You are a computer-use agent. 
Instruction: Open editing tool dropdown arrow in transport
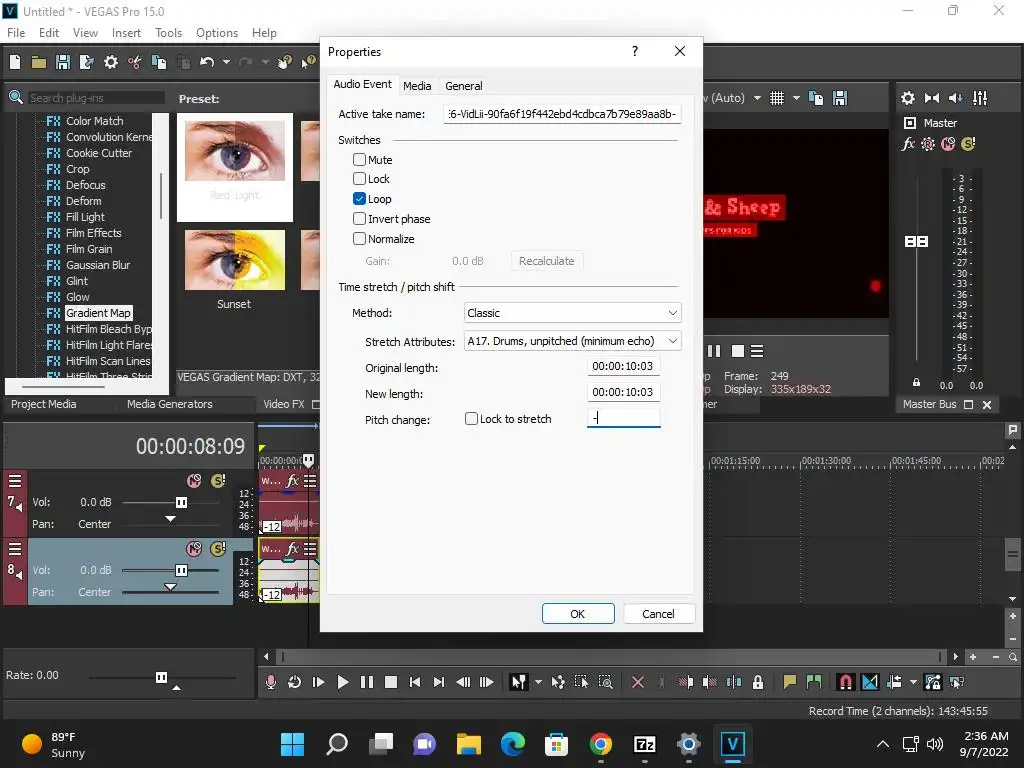click(538, 682)
